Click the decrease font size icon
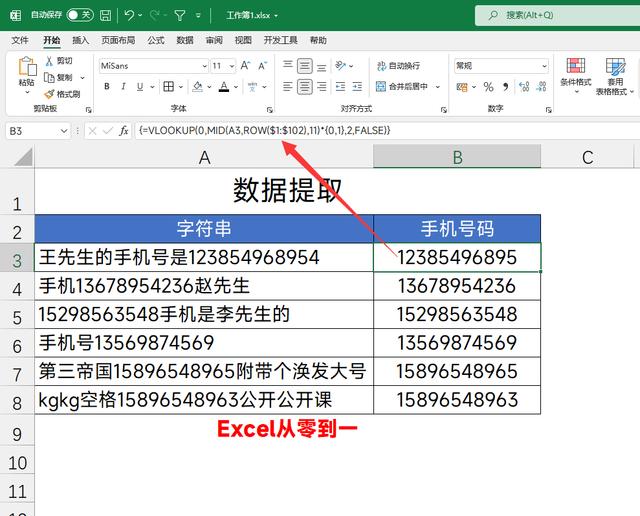 (x=262, y=65)
